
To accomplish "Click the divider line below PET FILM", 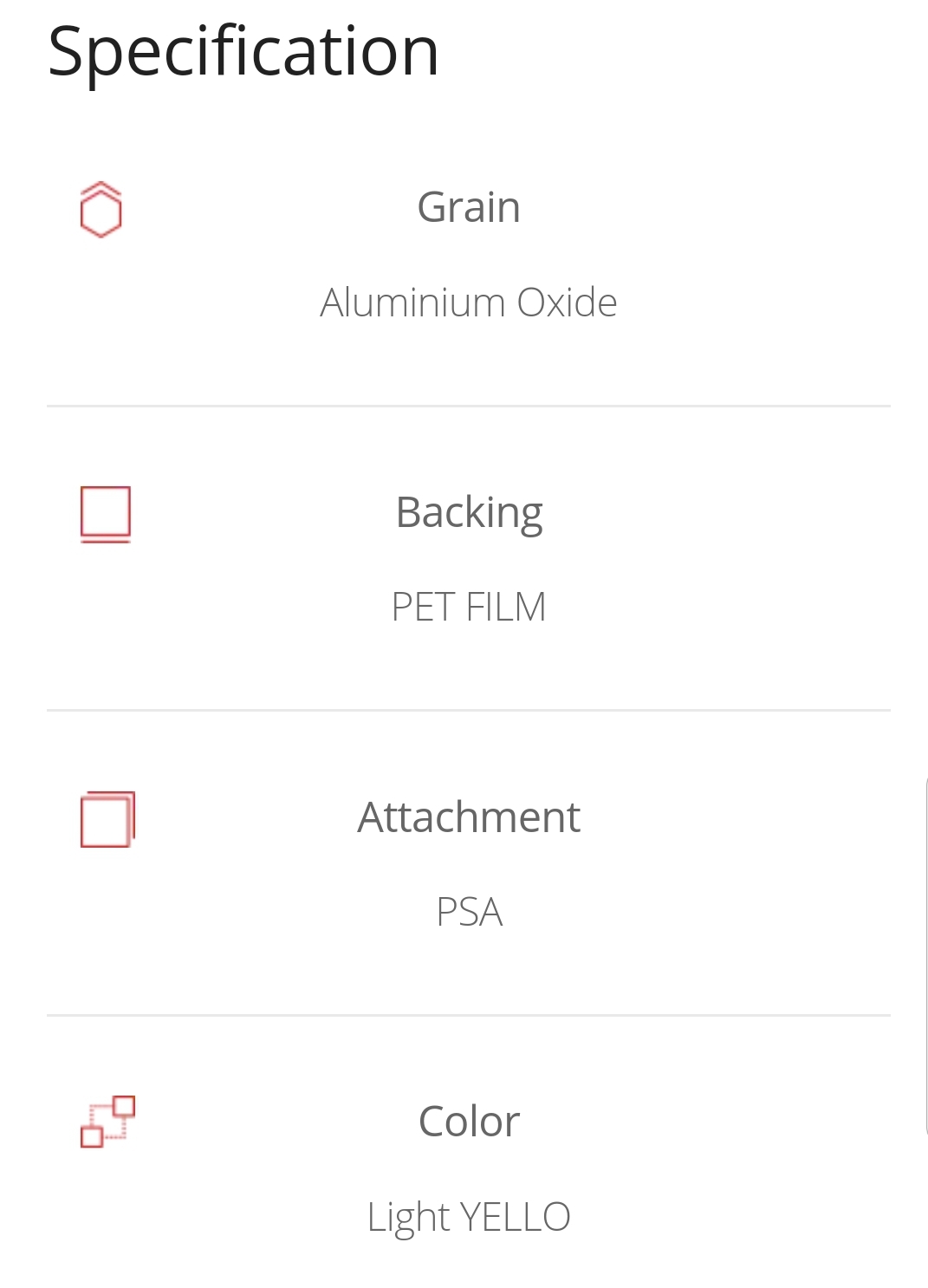I will pos(469,710).
